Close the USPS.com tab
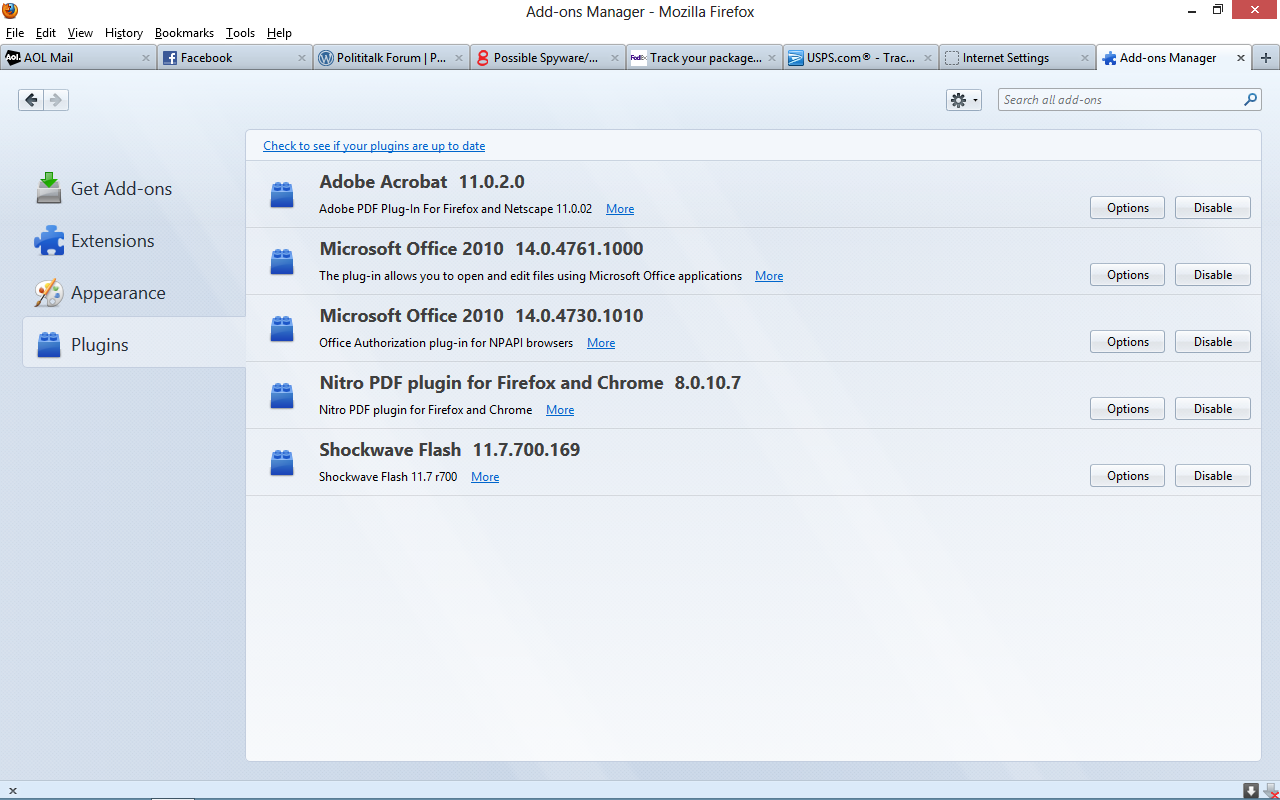The height and width of the screenshot is (800, 1280). pos(928,58)
